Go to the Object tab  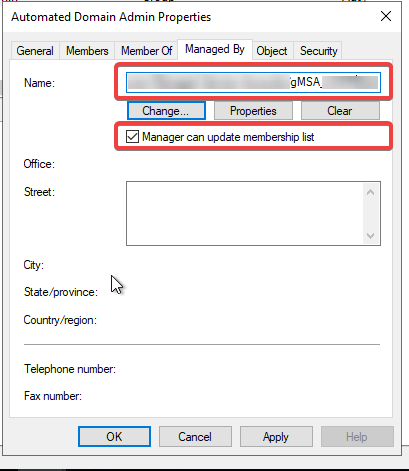click(272, 51)
